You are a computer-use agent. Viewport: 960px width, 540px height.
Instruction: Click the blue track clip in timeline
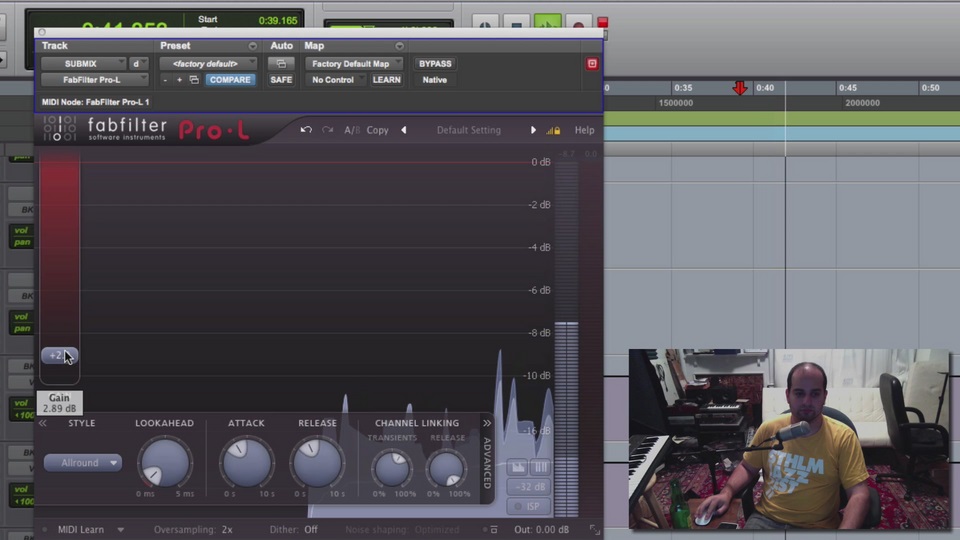[782, 133]
